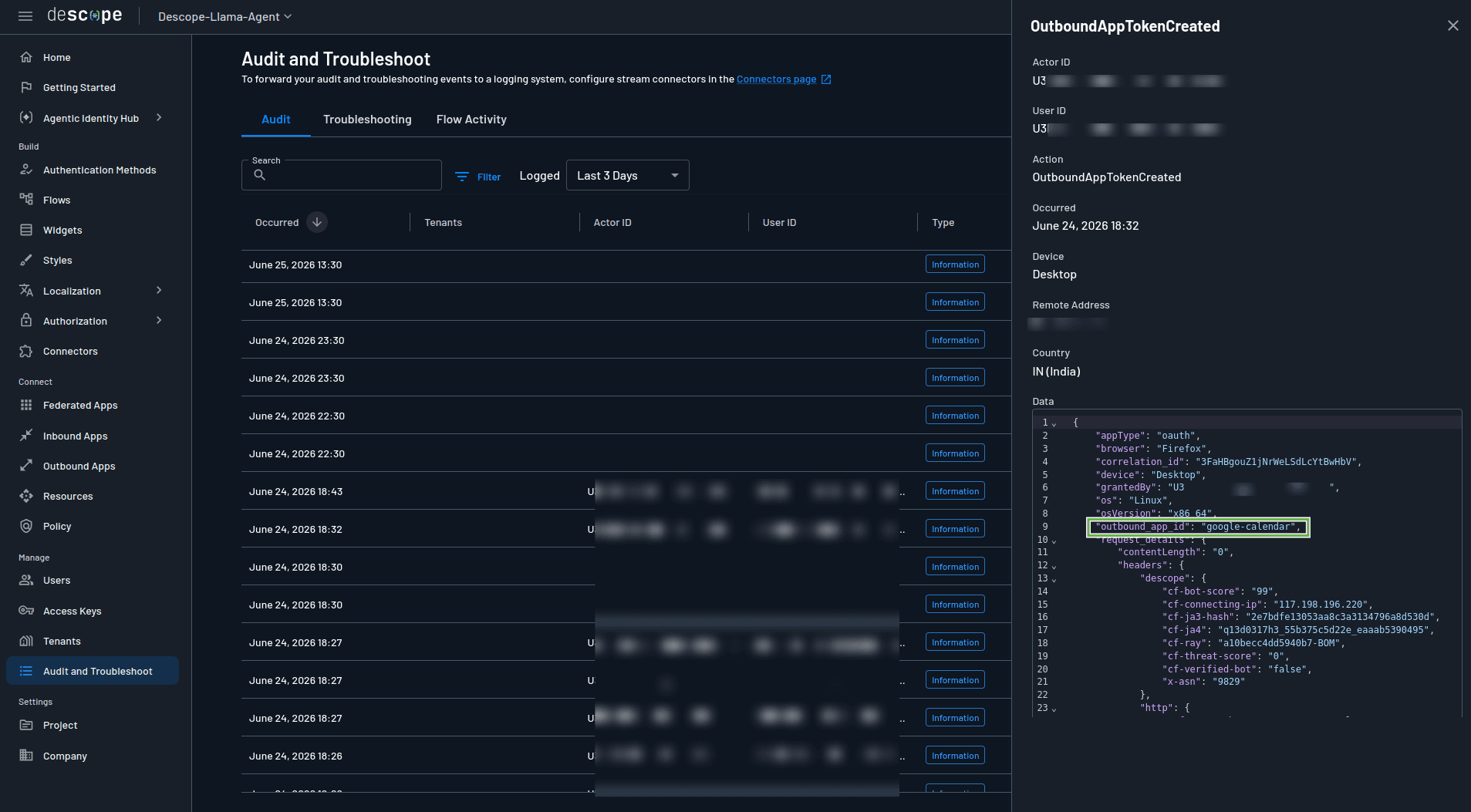The width and height of the screenshot is (1471, 812).
Task: Switch to the Flow Activity tab
Action: (x=471, y=120)
